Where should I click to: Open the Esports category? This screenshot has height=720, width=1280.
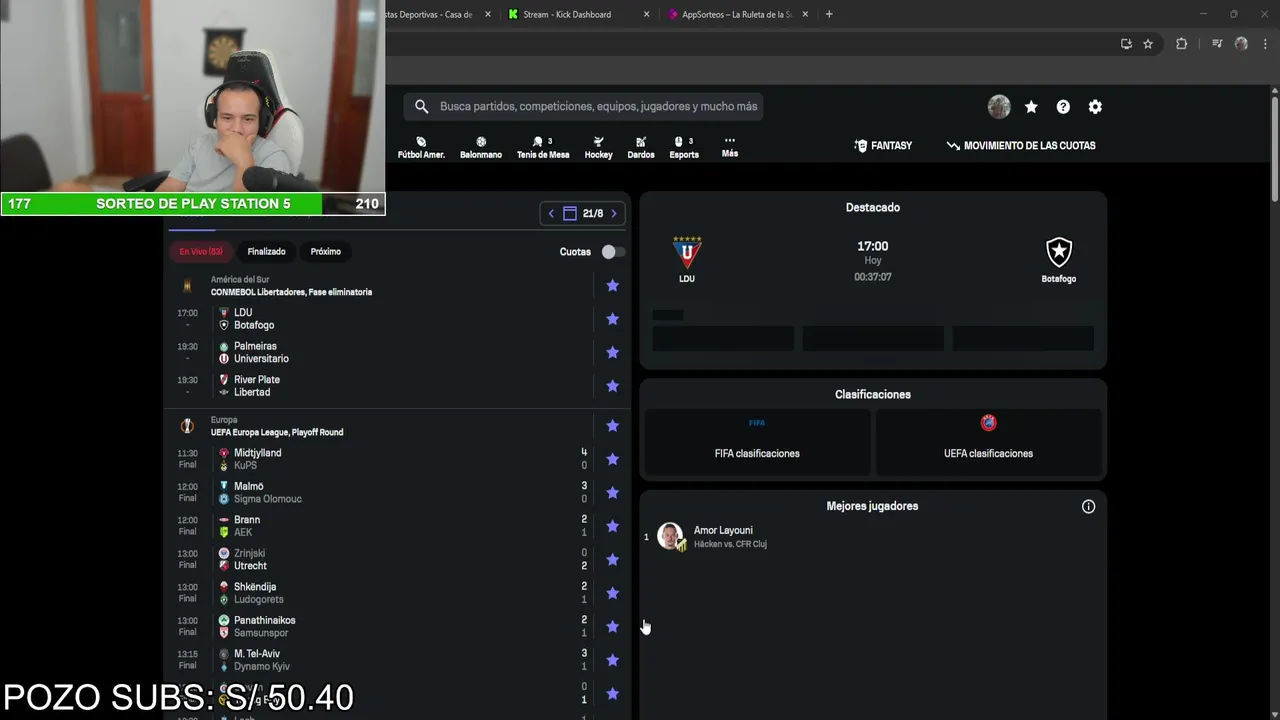[x=684, y=147]
